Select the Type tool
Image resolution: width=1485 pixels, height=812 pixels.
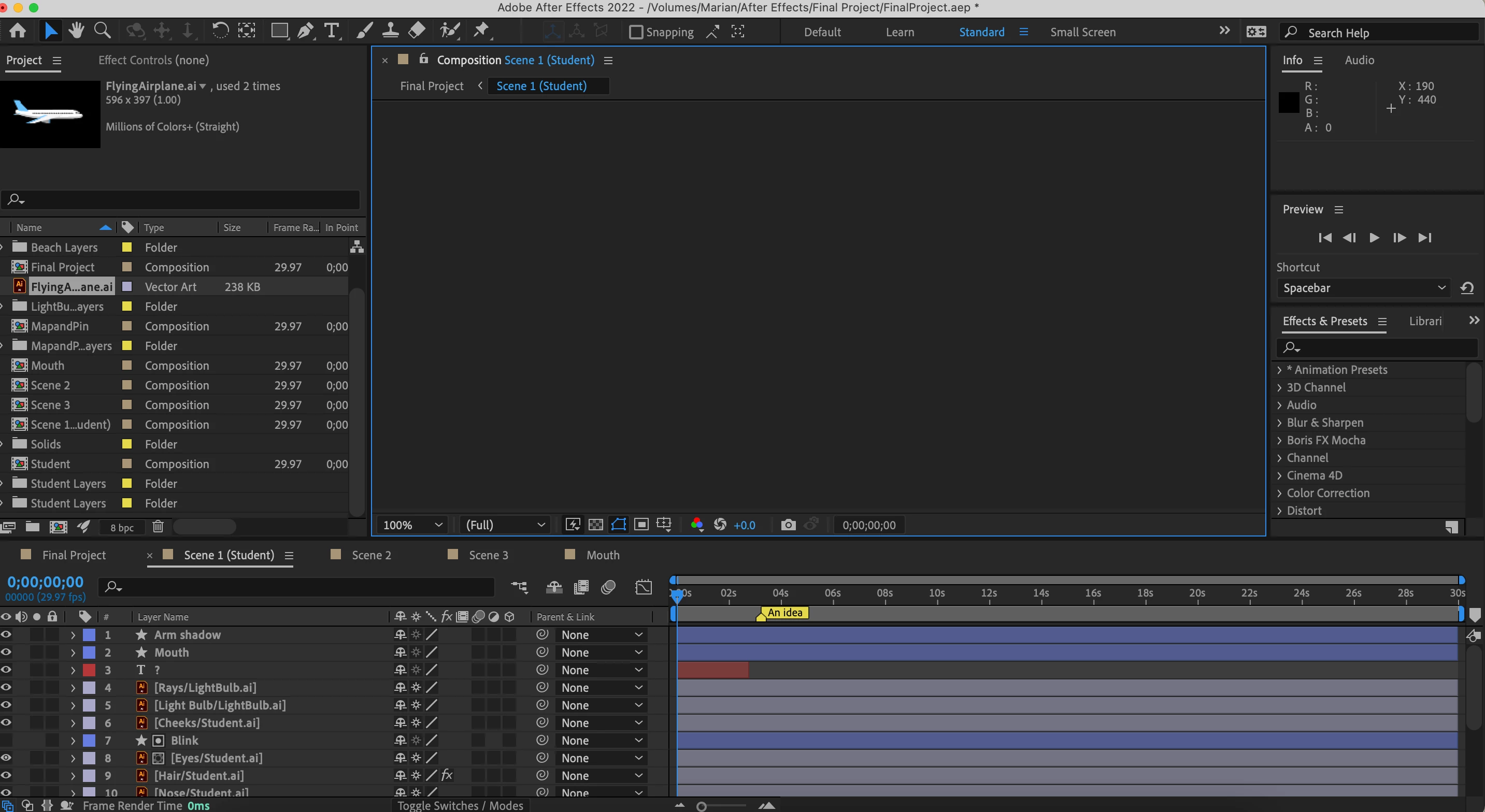point(332,31)
